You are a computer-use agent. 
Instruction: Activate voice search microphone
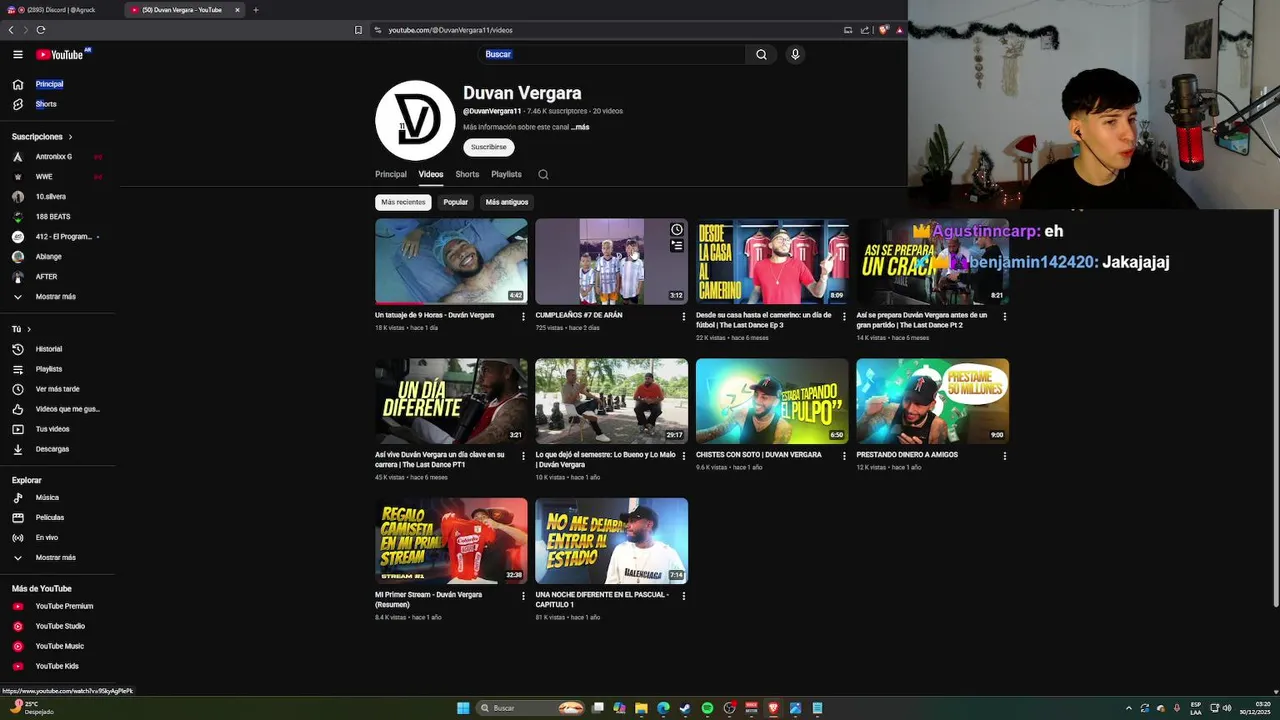pos(795,54)
